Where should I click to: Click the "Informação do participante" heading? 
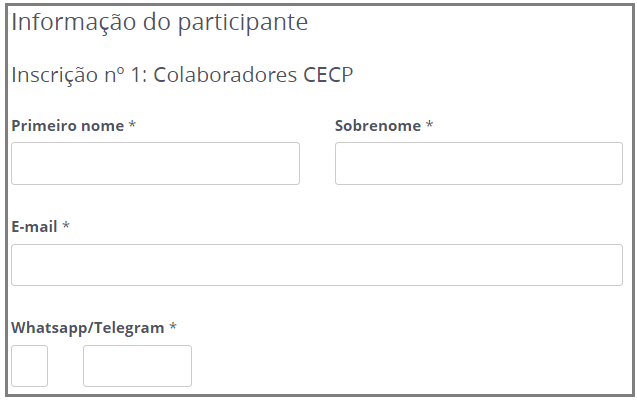click(159, 22)
